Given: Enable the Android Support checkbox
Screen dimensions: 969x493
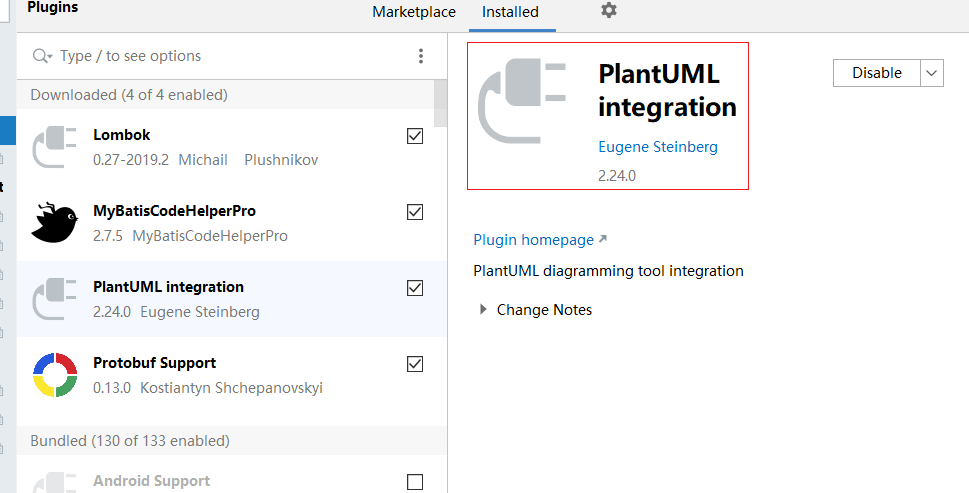Looking at the screenshot, I should click(x=415, y=482).
